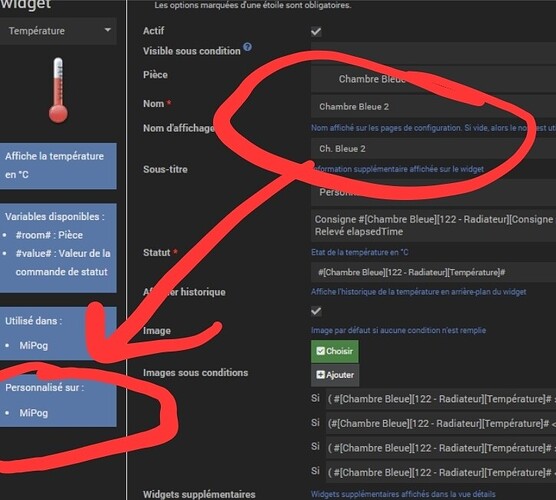Image resolution: width=556 pixels, height=500 pixels.
Task: Click the 'Etat de la température en °C' hint
Action: point(360,252)
